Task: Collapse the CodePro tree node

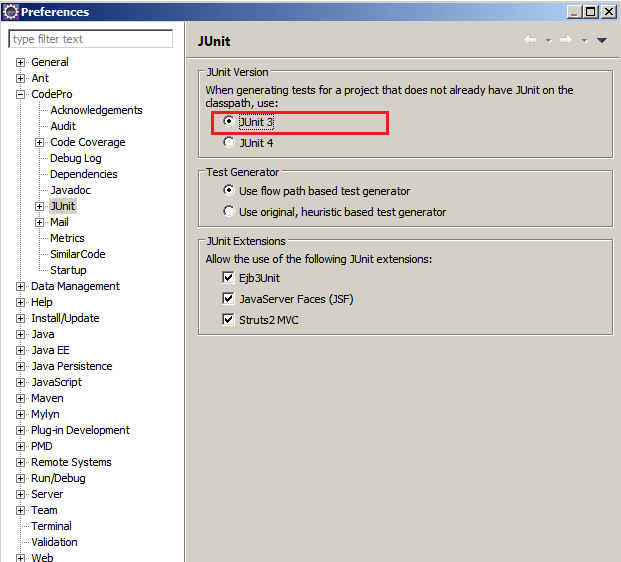Action: click(x=20, y=95)
